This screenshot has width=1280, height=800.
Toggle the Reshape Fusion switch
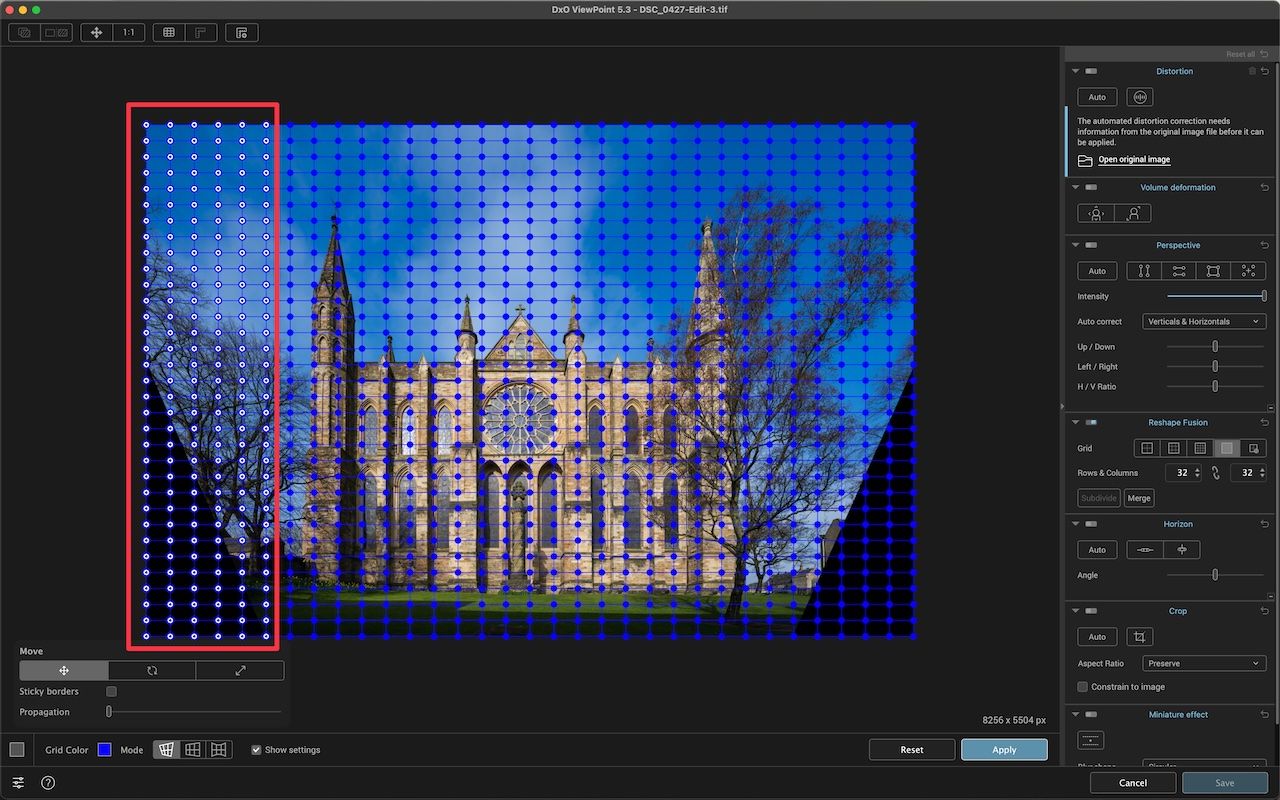tap(1091, 422)
